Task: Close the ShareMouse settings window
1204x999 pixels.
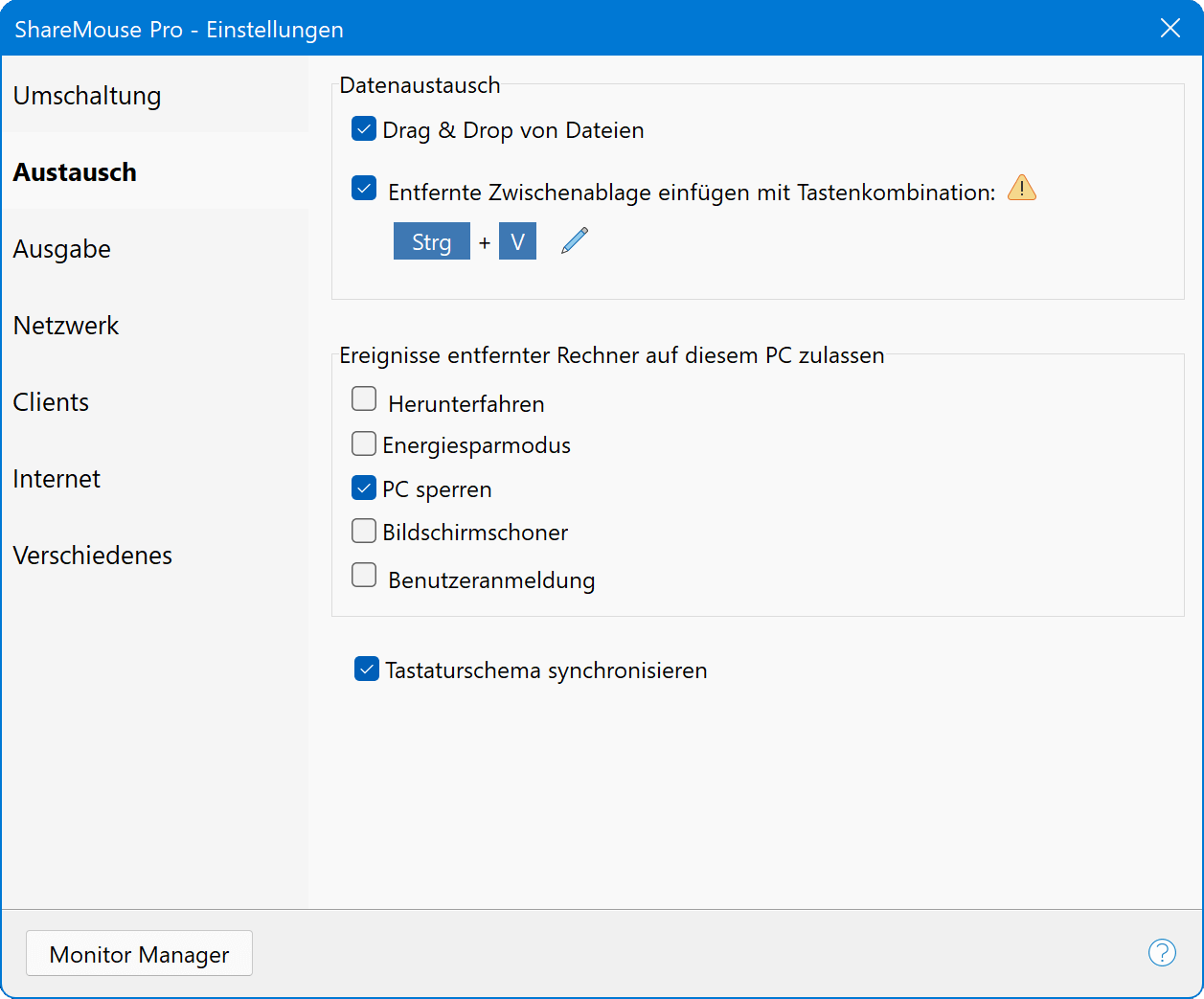Action: (x=1170, y=28)
